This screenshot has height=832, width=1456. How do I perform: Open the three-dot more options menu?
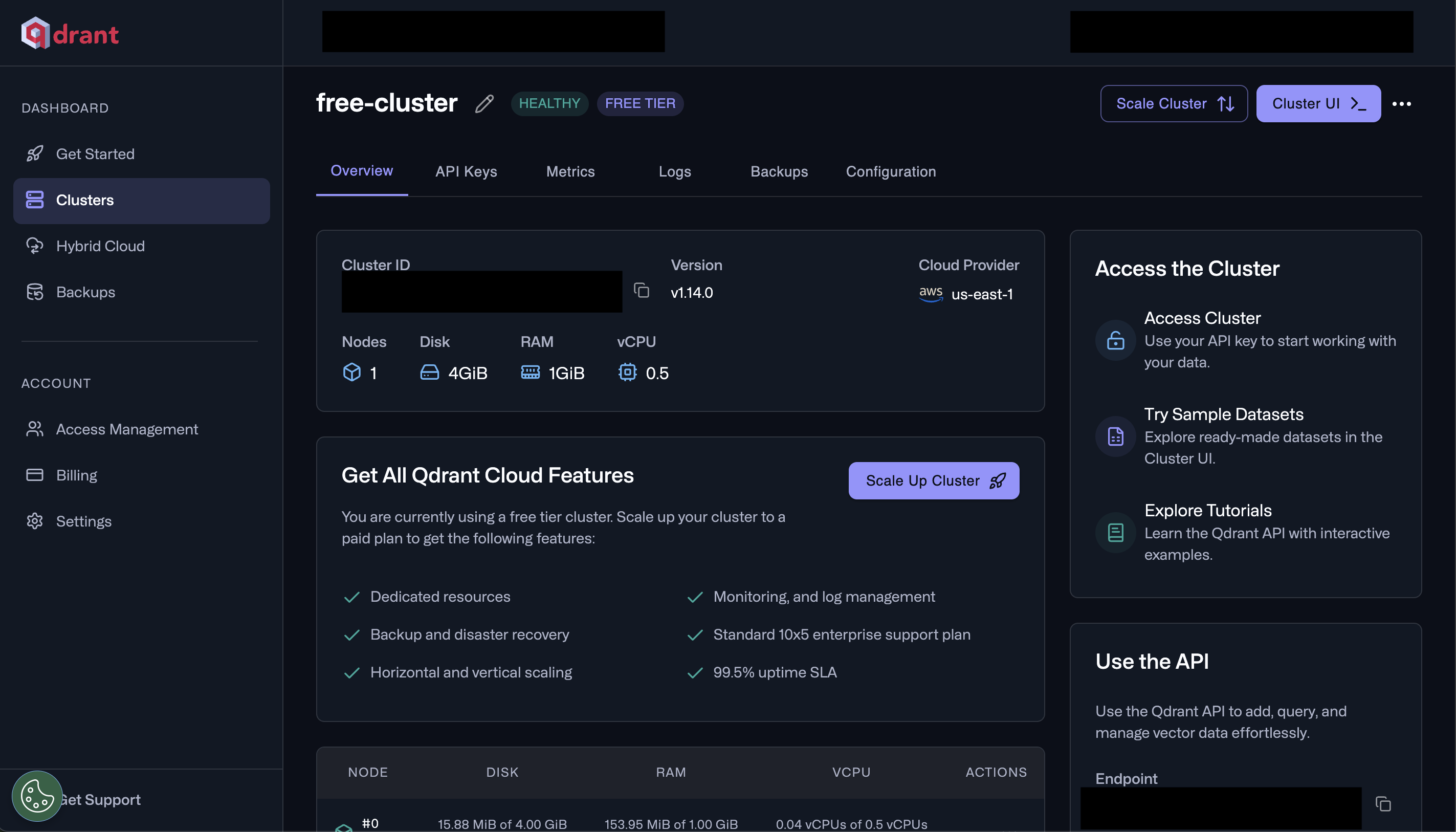tap(1402, 104)
